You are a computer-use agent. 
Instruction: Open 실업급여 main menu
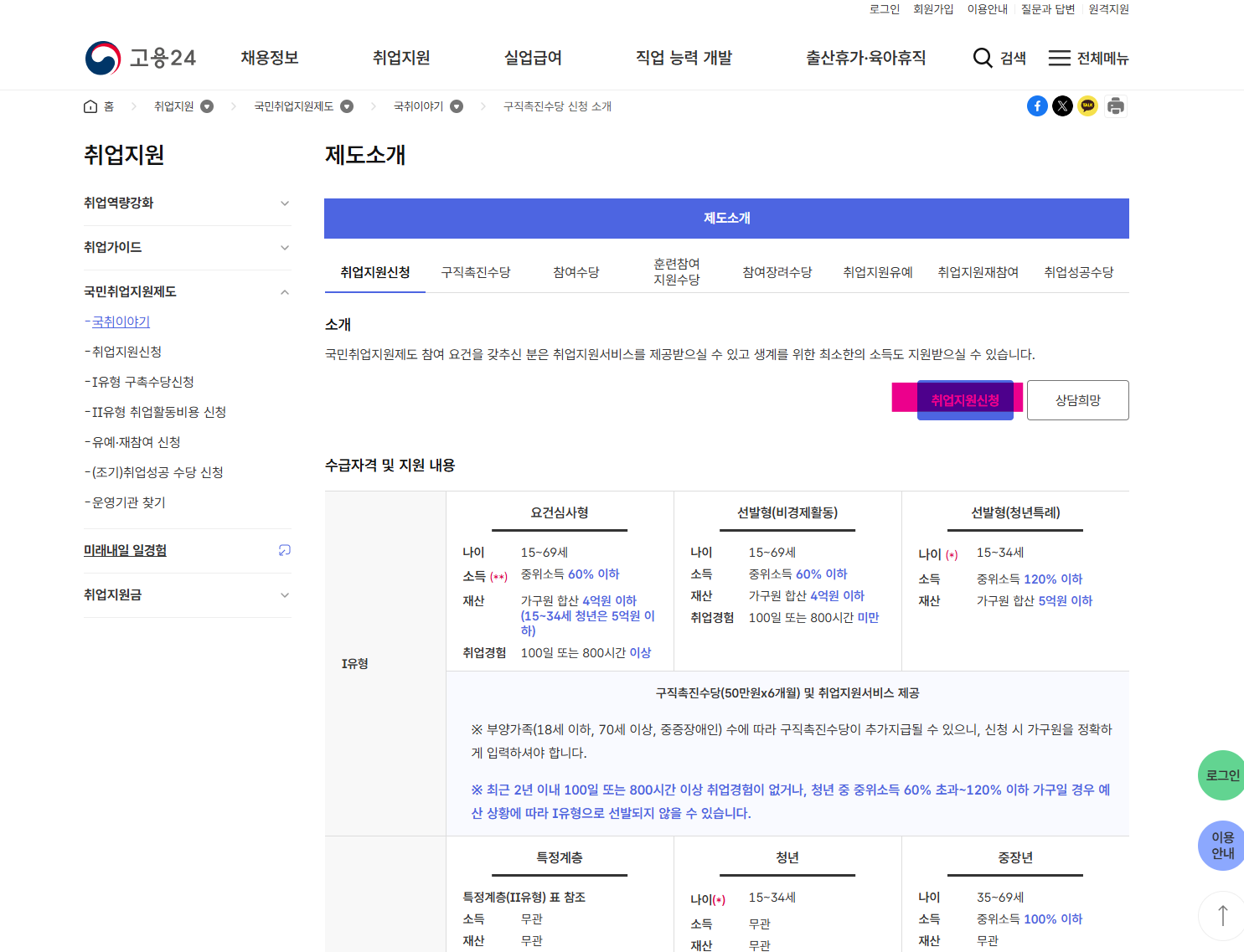[x=533, y=58]
